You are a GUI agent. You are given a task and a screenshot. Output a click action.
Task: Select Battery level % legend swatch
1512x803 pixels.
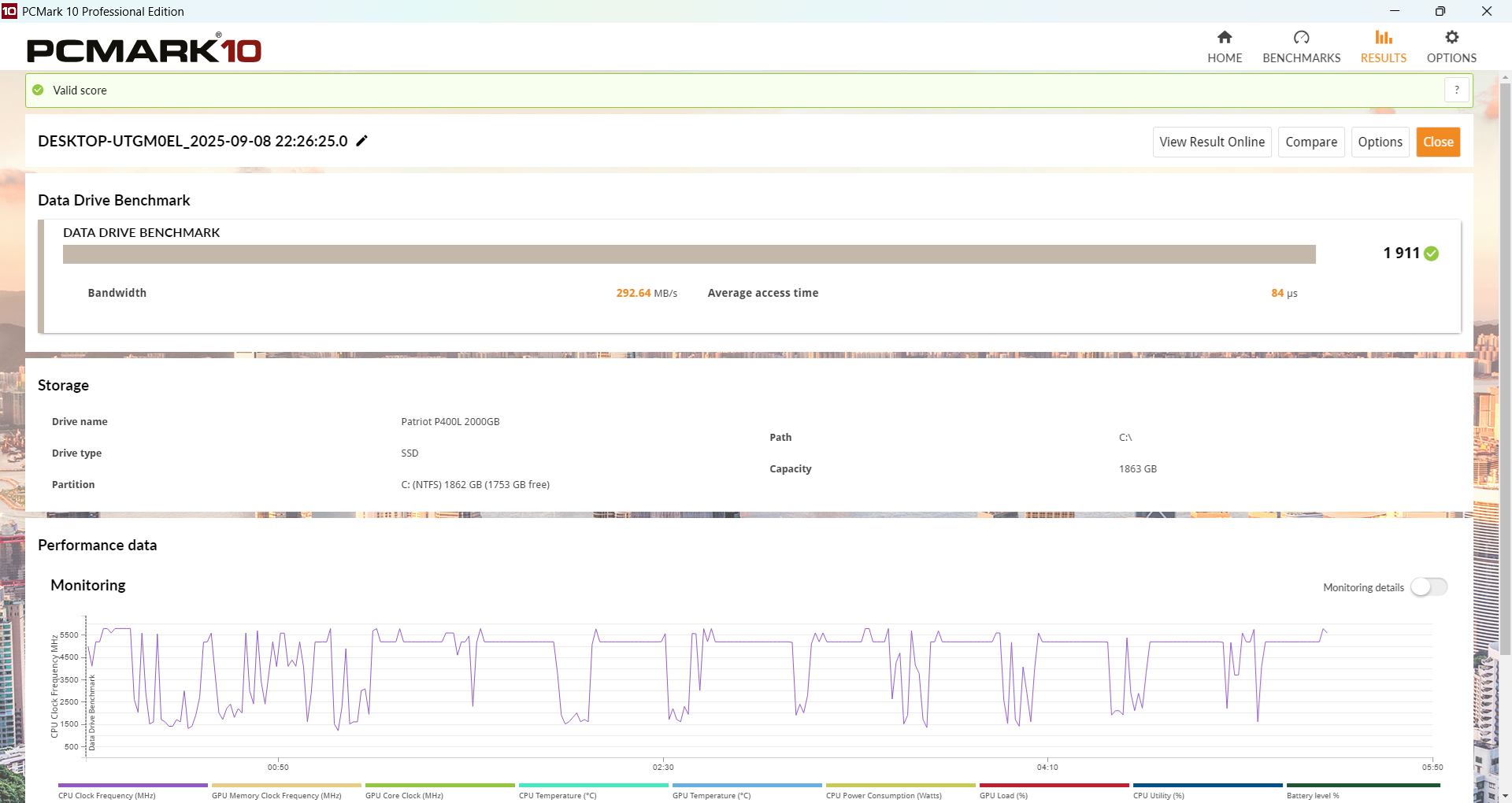click(1363, 786)
